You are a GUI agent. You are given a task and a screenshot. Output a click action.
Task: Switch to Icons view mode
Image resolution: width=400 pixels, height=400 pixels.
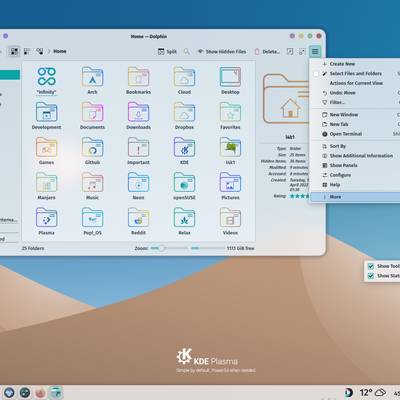click(14, 51)
